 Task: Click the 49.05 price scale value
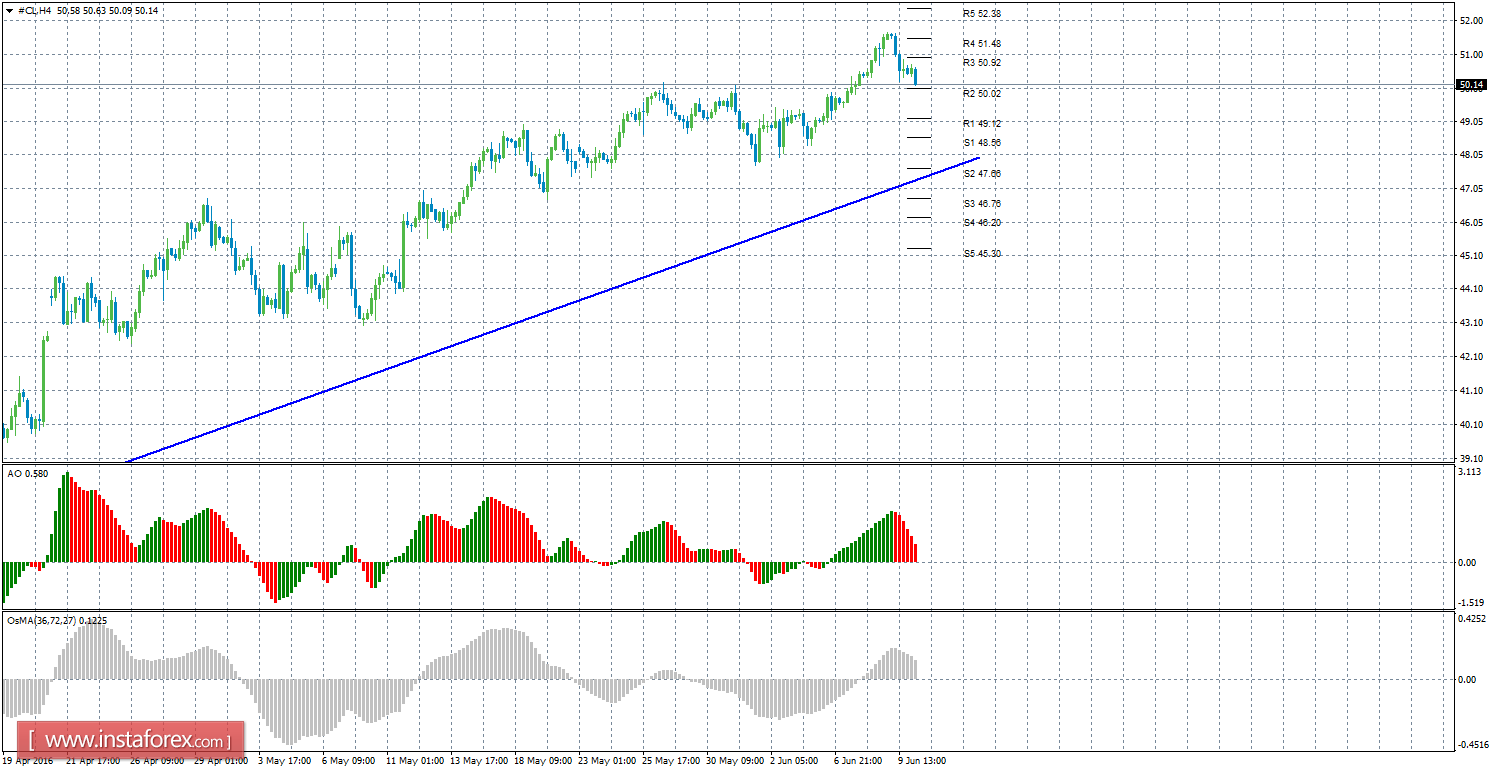[x=1471, y=122]
